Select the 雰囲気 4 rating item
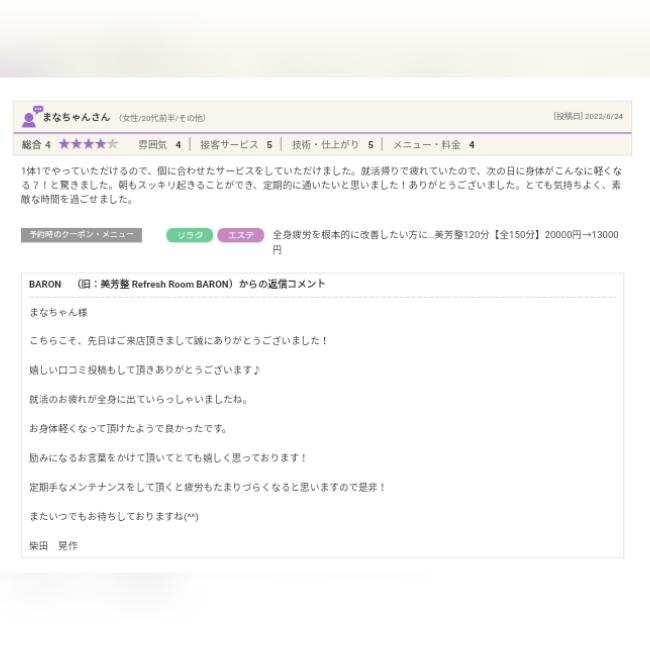 pyautogui.click(x=159, y=144)
